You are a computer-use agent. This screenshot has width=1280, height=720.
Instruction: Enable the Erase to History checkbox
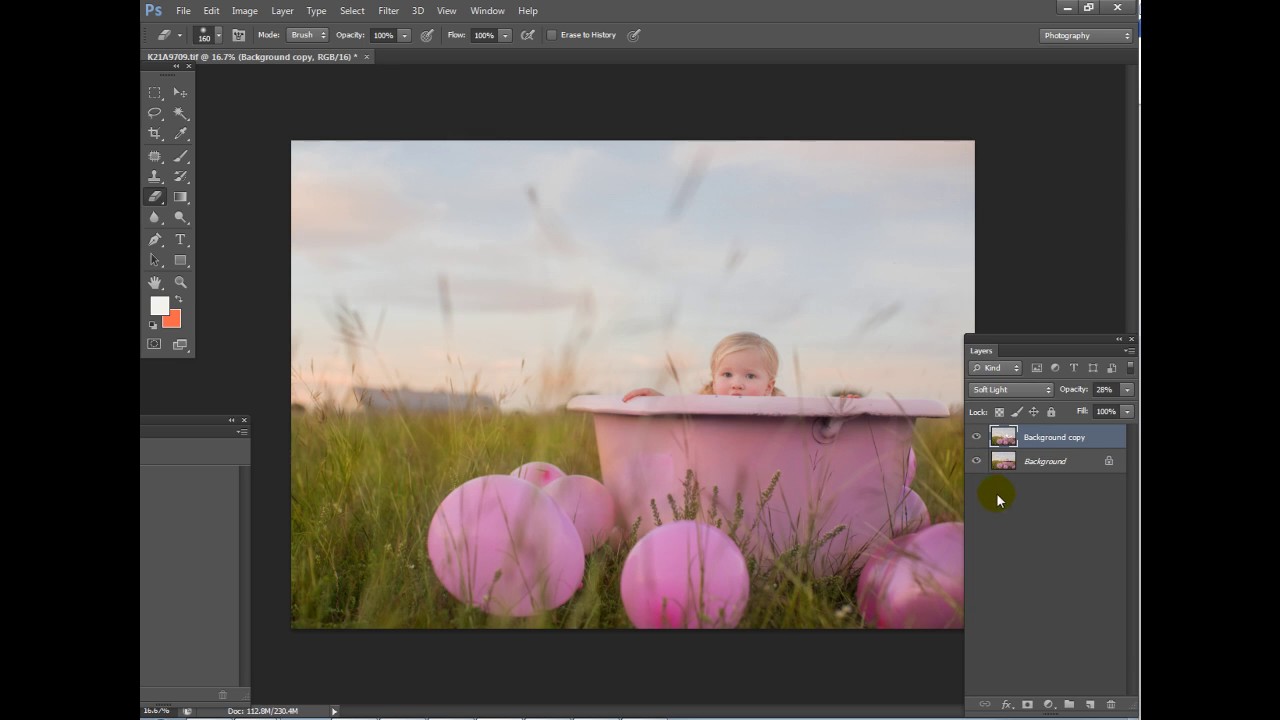point(551,35)
